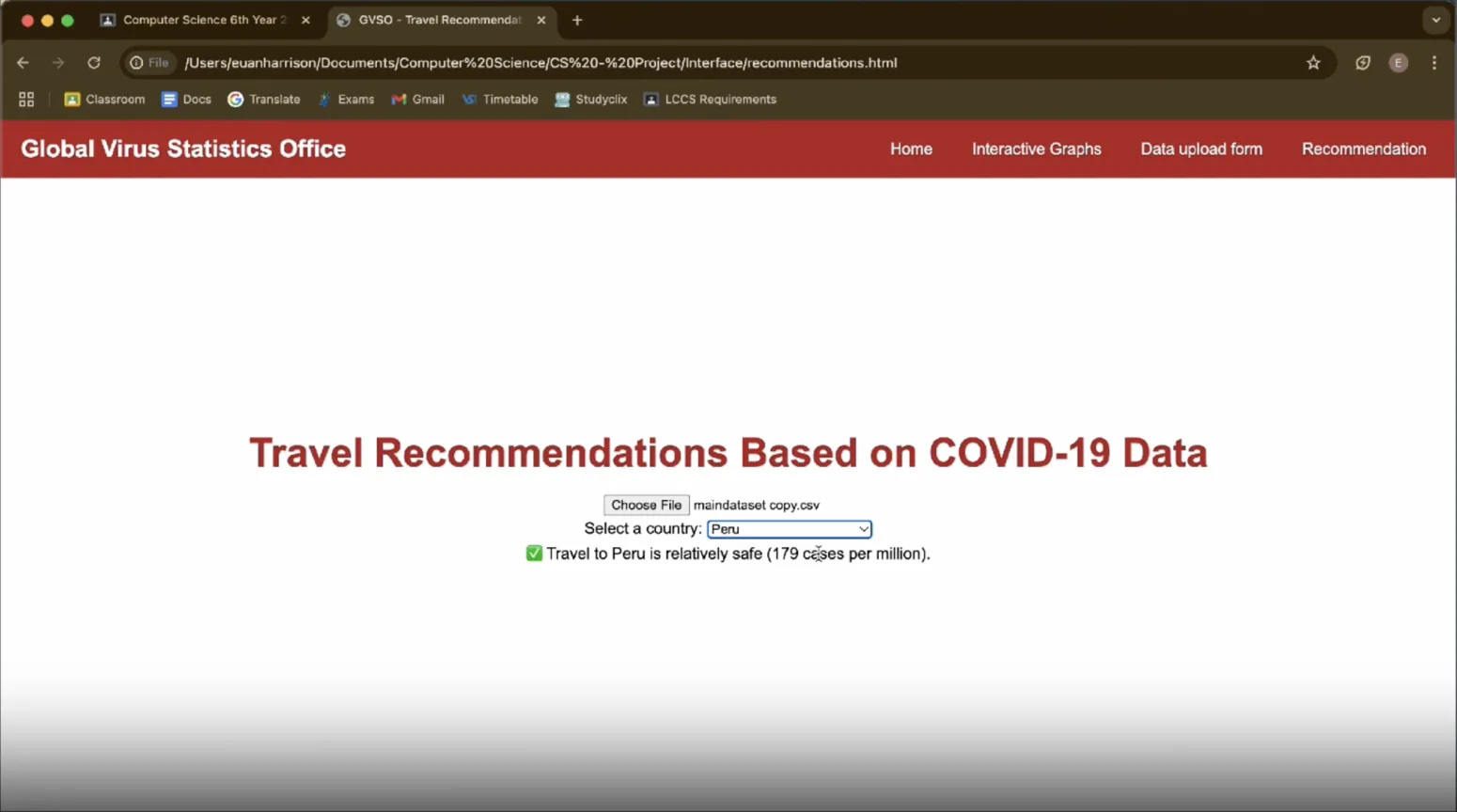The image size is (1457, 812).
Task: Click the Travel Recommendations heading
Action: click(728, 453)
